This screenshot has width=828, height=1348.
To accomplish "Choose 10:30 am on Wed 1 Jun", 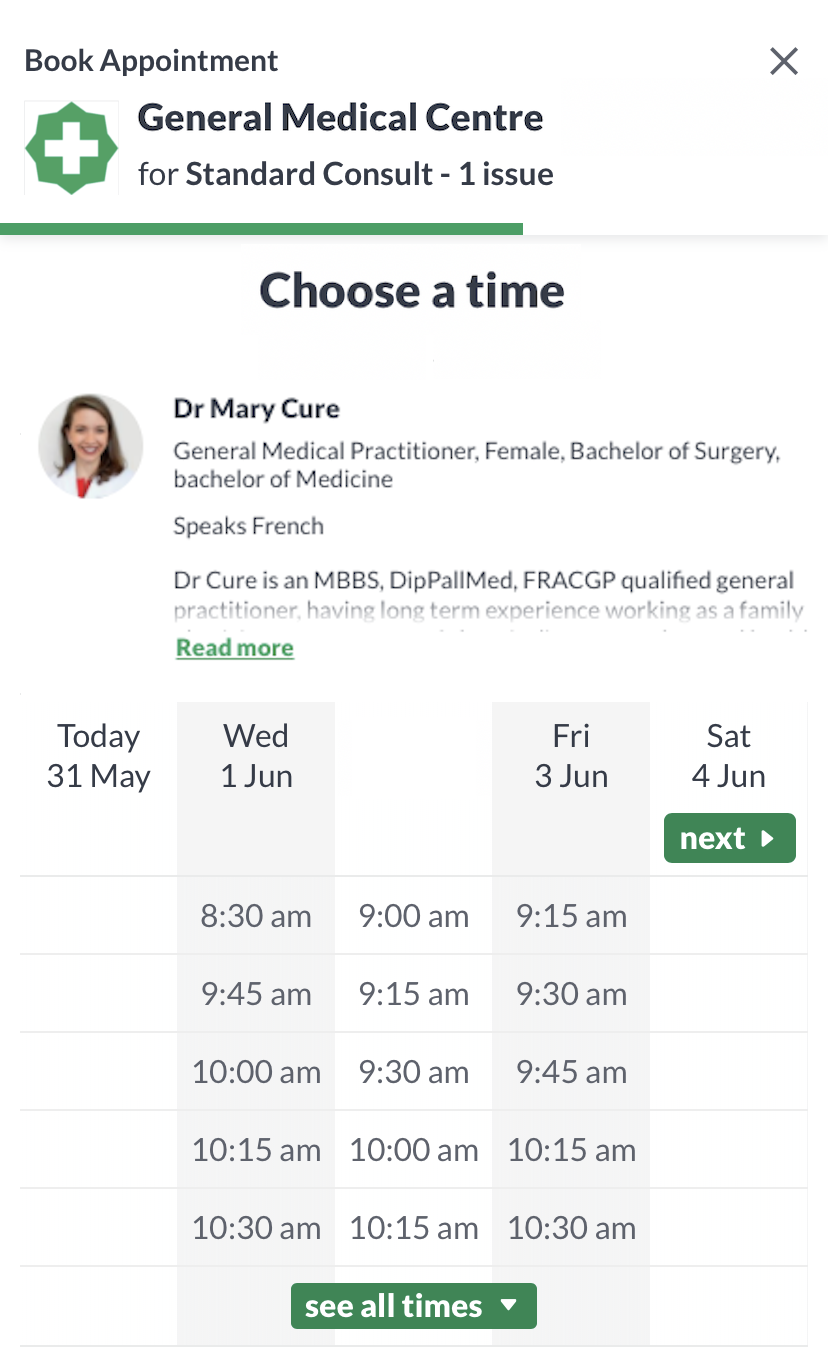I will (256, 1228).
